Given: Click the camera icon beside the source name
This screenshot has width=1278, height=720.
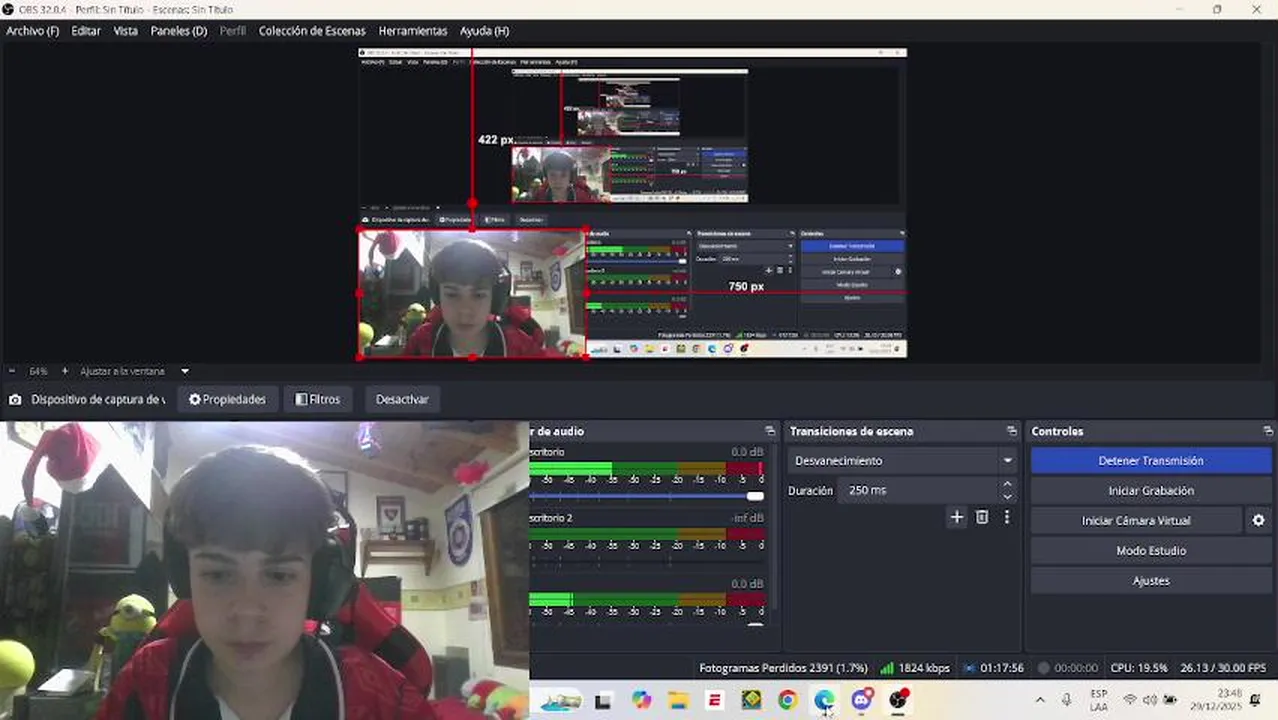Looking at the screenshot, I should (x=15, y=400).
